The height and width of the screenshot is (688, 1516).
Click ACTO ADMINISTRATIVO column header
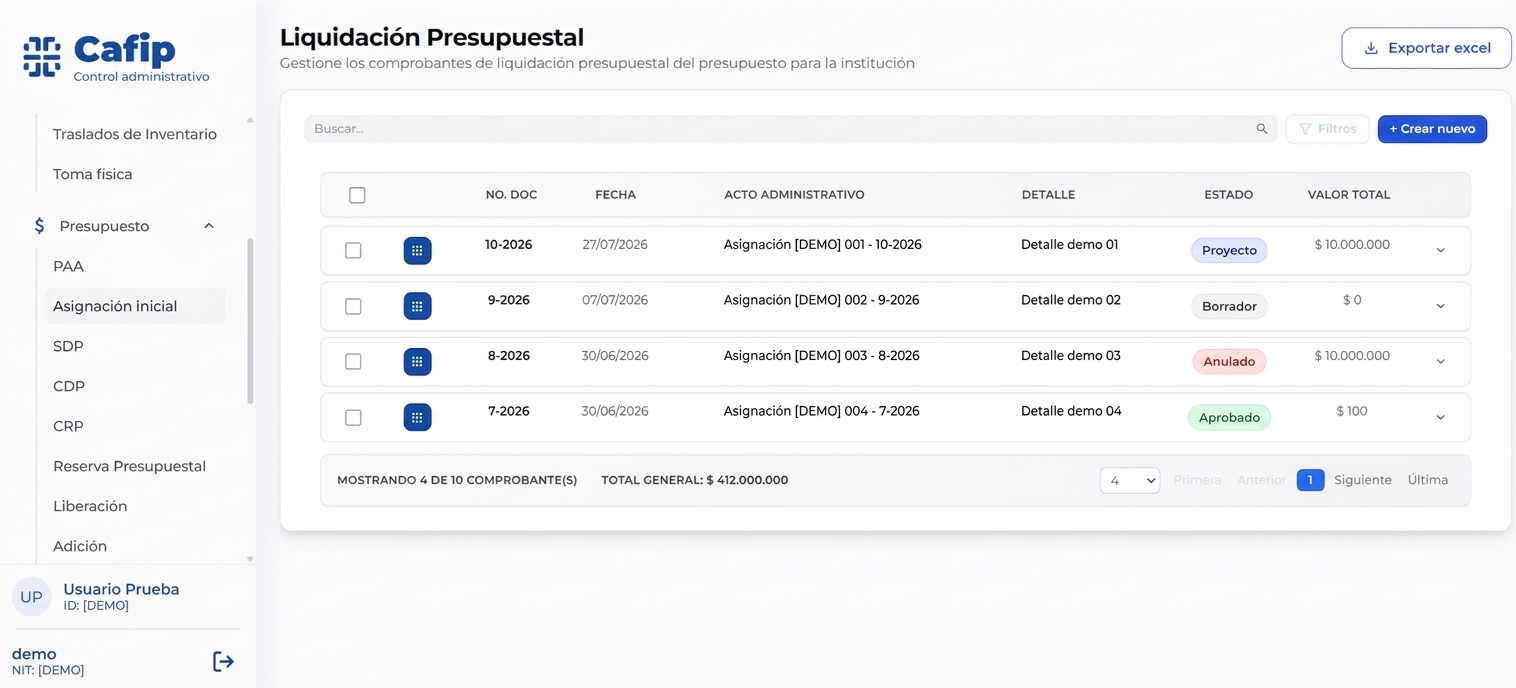pos(794,195)
